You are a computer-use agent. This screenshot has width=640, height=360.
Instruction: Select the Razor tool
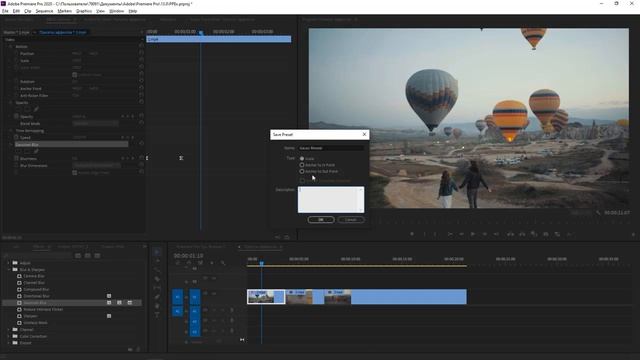157,279
